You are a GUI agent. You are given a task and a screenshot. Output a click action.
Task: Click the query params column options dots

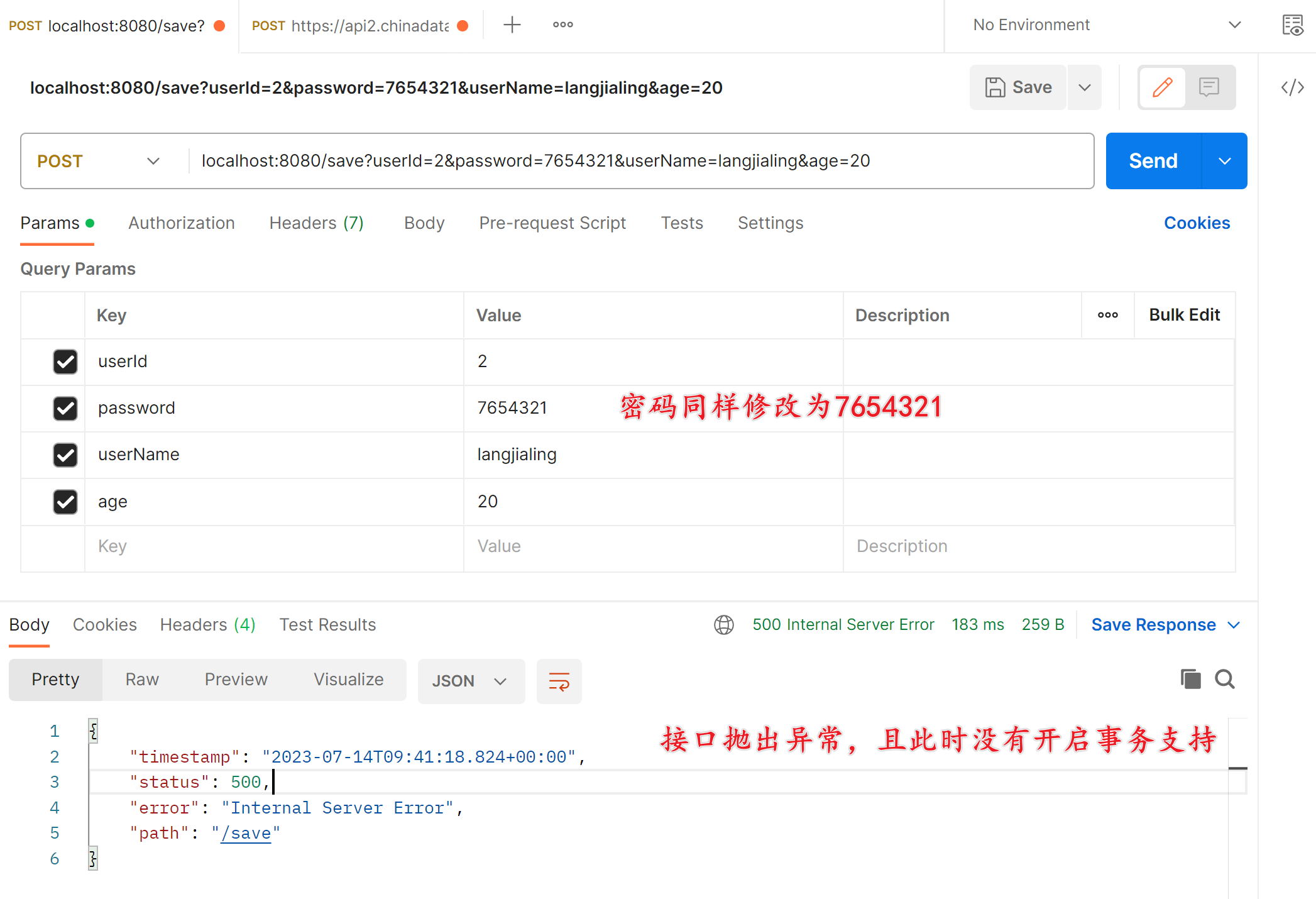(x=1107, y=315)
